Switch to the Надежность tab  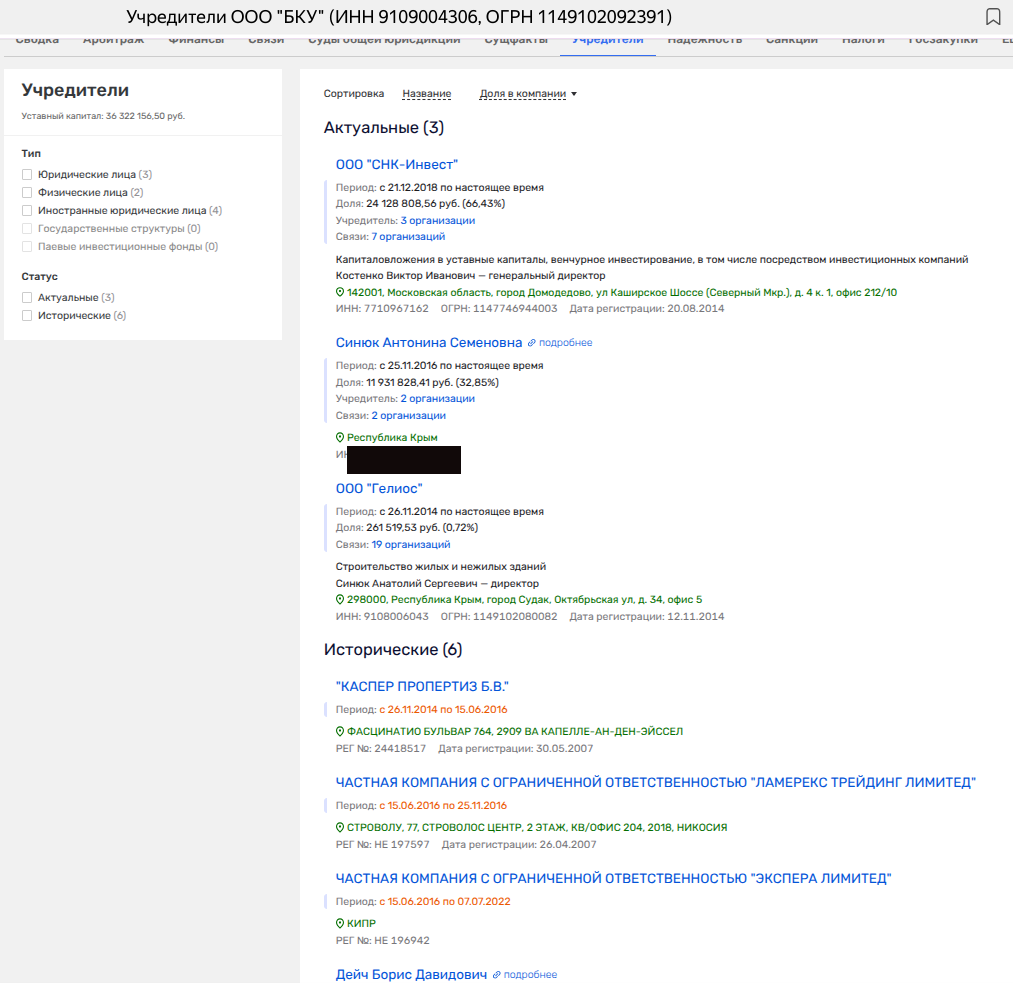[x=704, y=40]
